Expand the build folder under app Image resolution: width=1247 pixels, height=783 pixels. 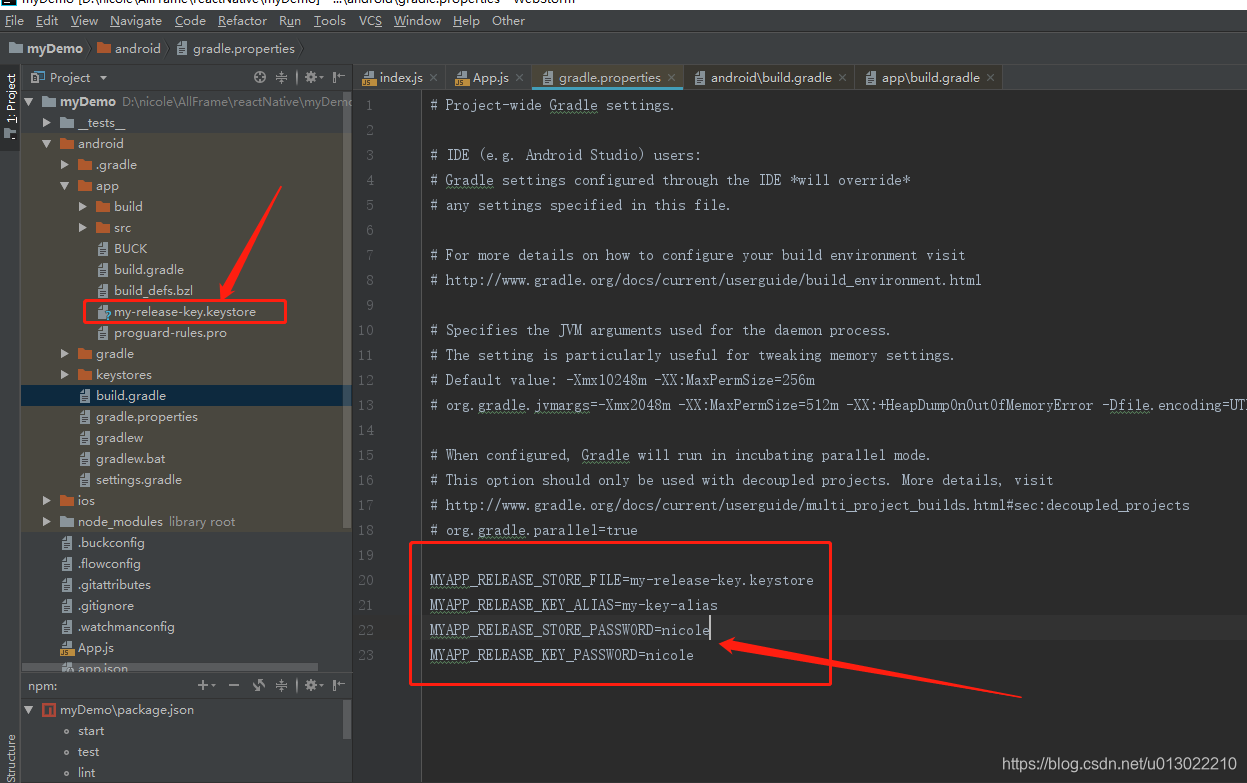[x=83, y=206]
